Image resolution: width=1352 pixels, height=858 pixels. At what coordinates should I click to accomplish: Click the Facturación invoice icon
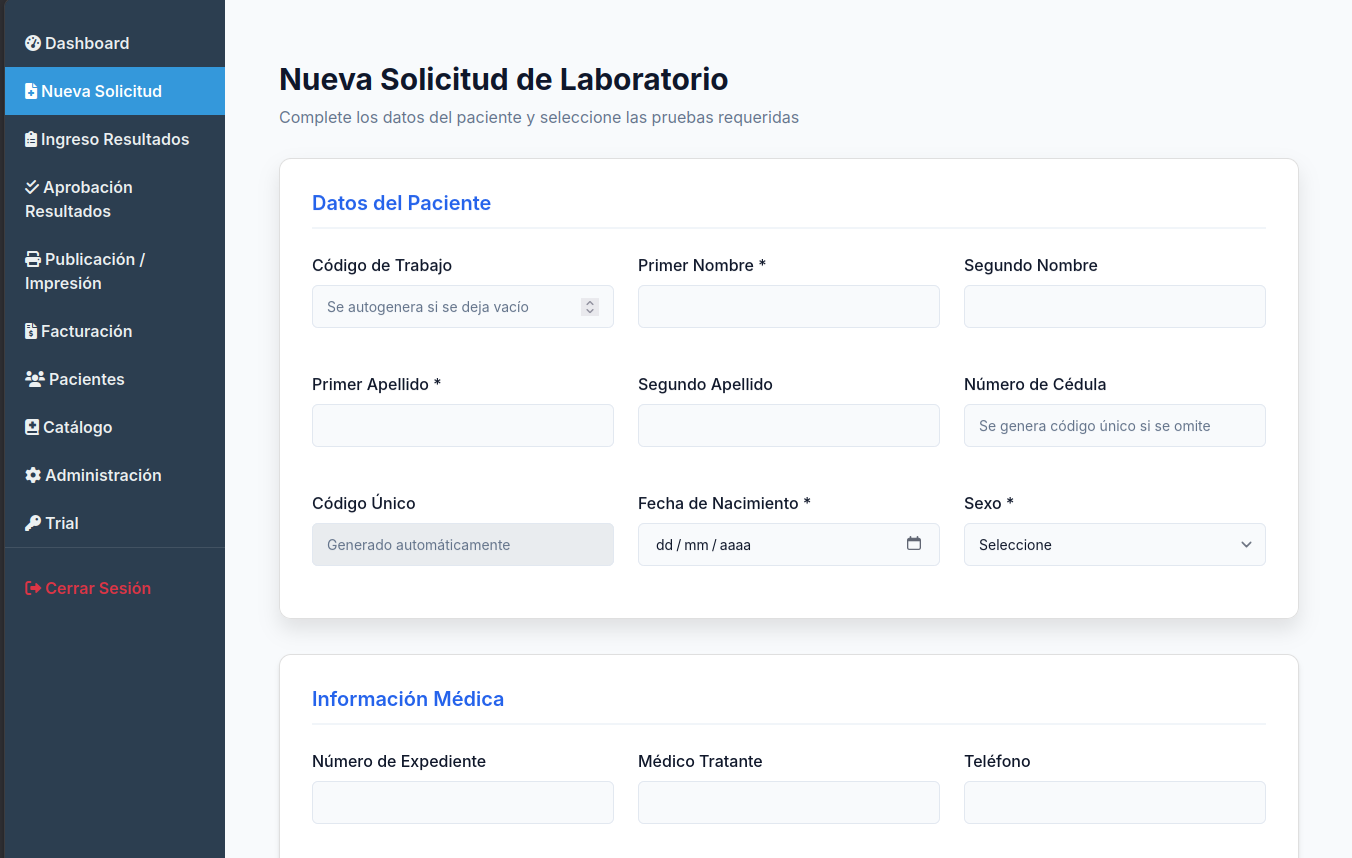point(31,331)
